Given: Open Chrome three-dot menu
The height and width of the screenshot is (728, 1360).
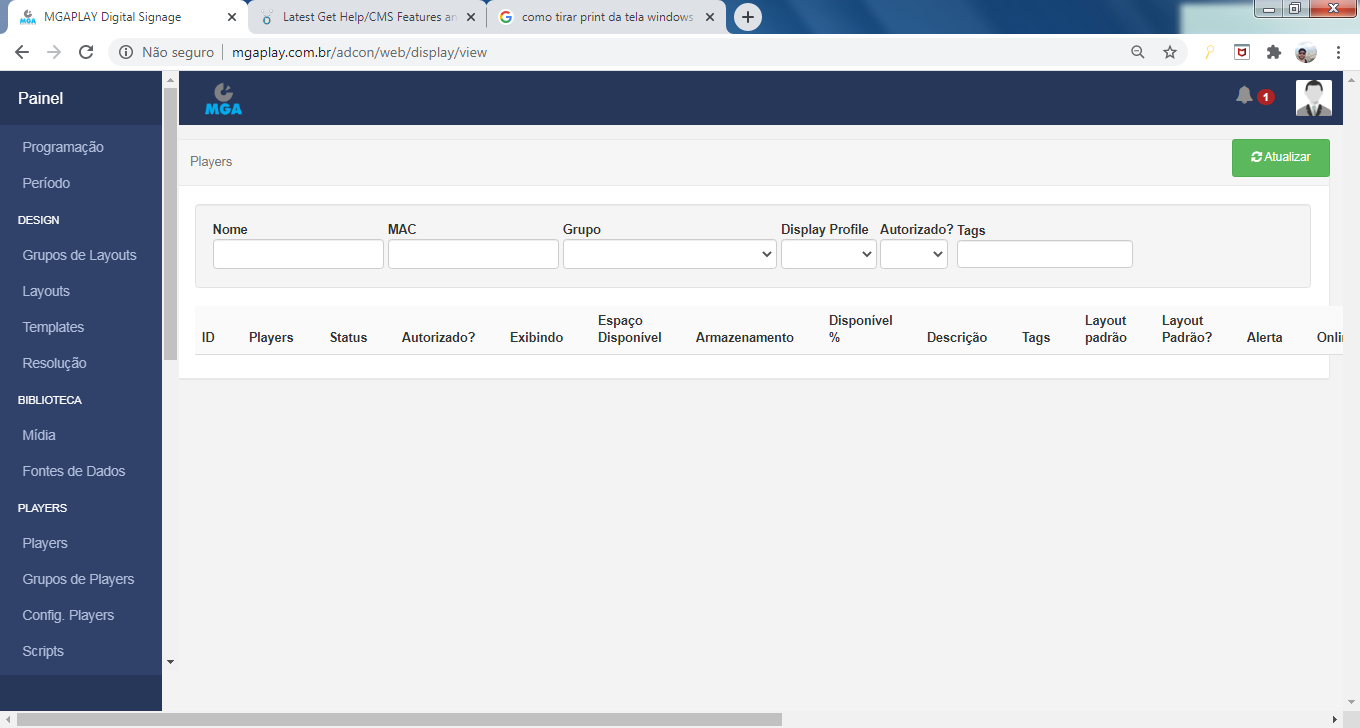Looking at the screenshot, I should coord(1338,52).
